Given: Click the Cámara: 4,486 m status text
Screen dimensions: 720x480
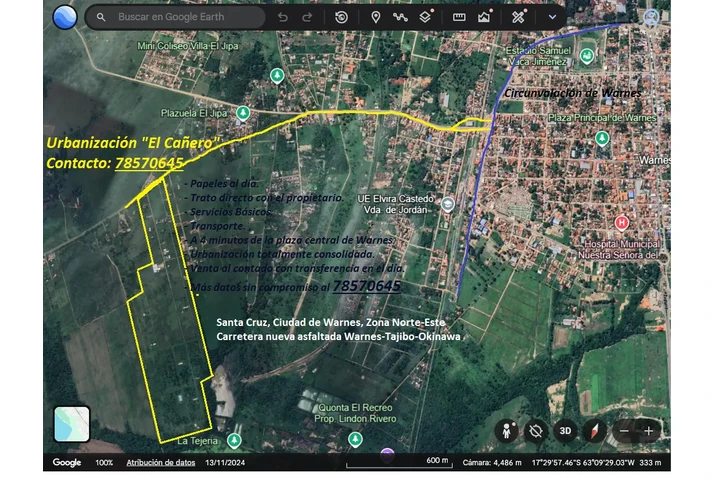Looking at the screenshot, I should point(492,463).
